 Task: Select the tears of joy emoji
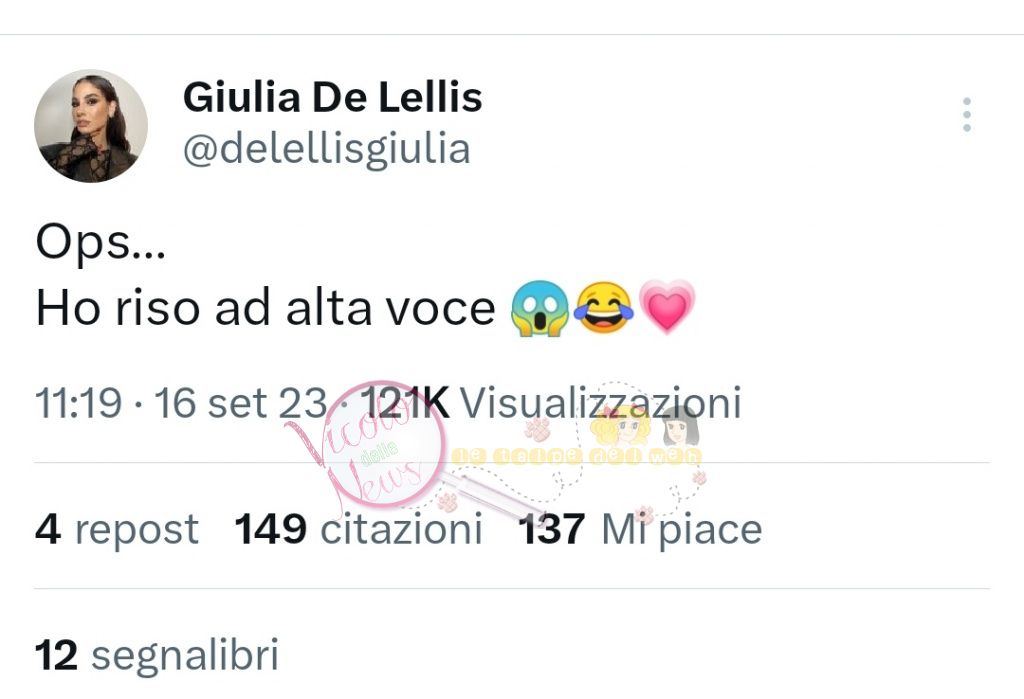pyautogui.click(x=603, y=308)
